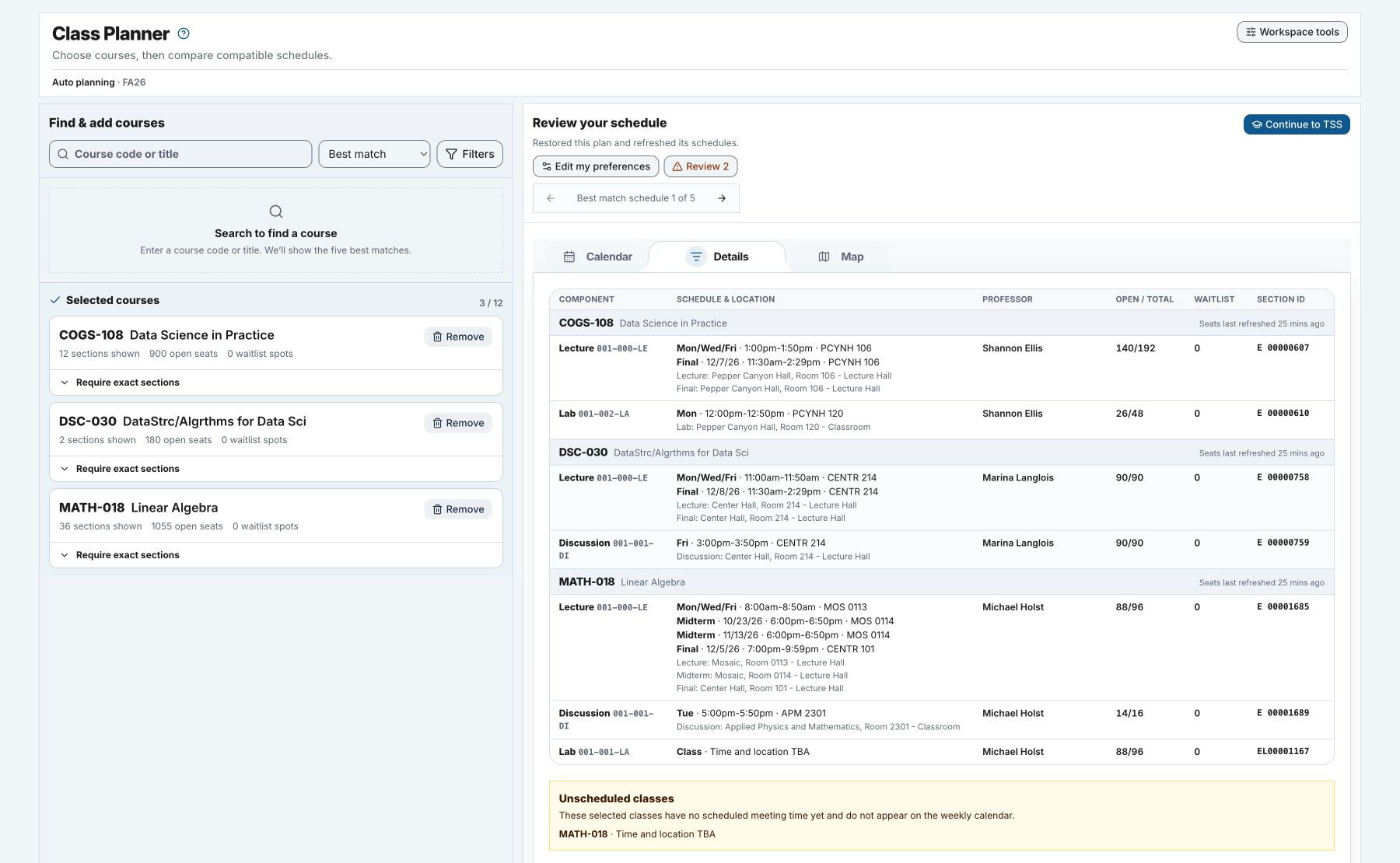The height and width of the screenshot is (863, 1400).
Task: Select section ID E 00001685
Action: 1283,607
